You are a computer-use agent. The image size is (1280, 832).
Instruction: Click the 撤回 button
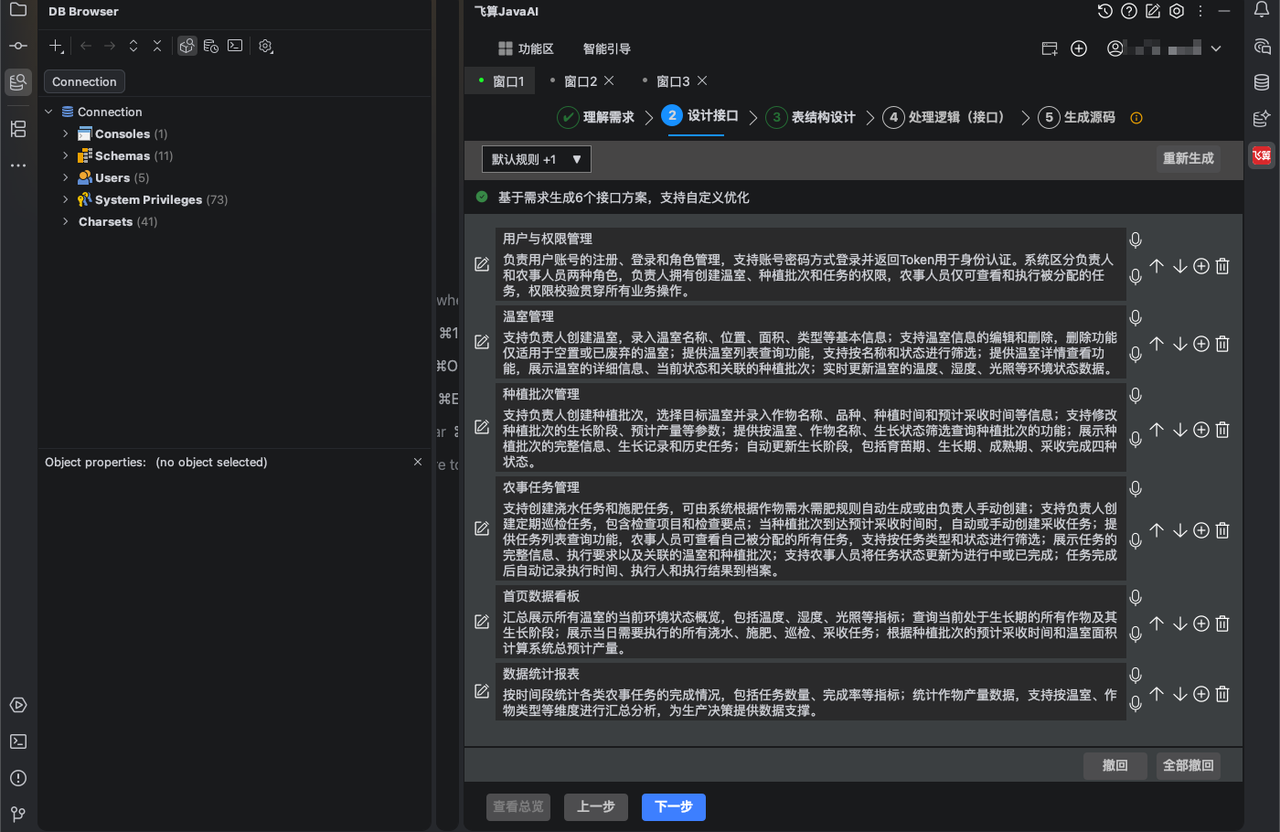(x=1115, y=766)
